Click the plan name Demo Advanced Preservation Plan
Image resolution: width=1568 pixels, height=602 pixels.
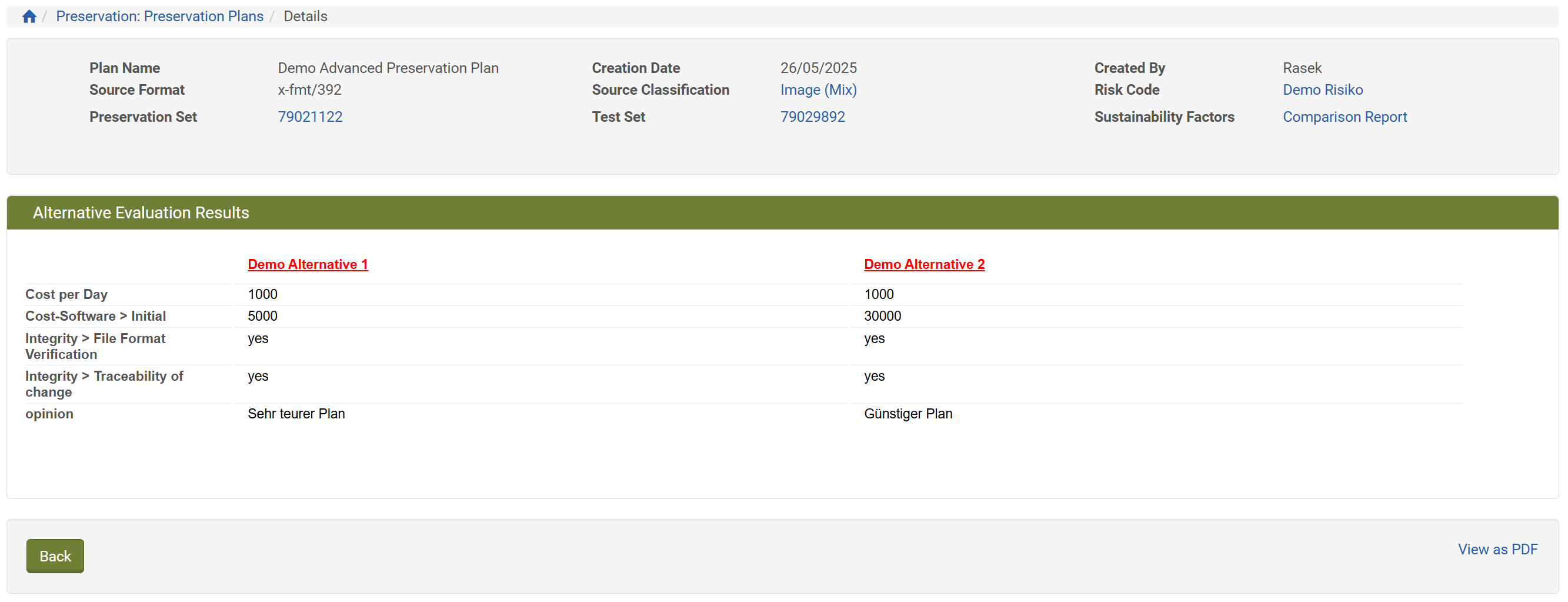pyautogui.click(x=388, y=68)
